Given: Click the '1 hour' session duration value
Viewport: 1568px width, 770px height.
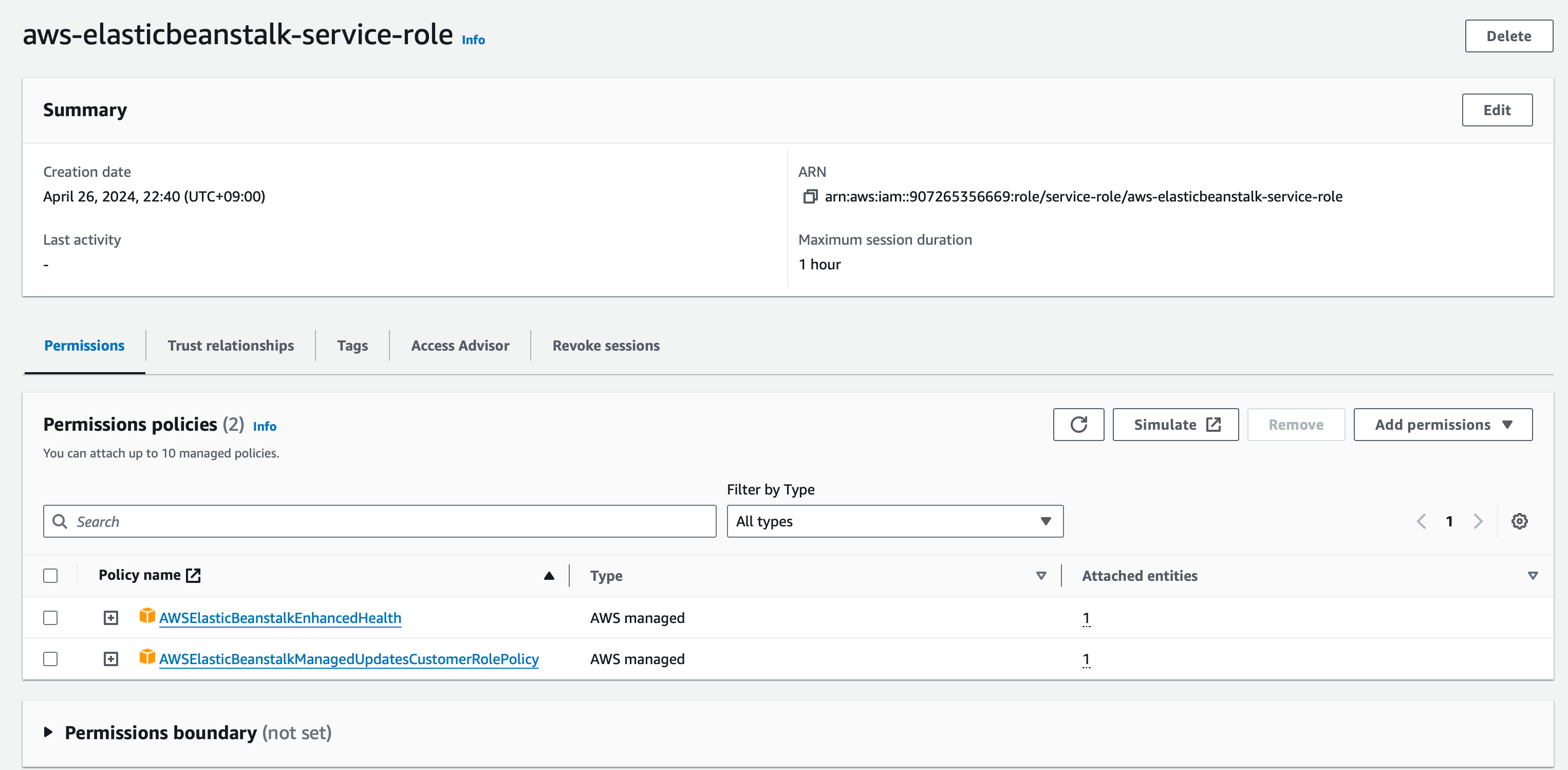Looking at the screenshot, I should tap(819, 264).
